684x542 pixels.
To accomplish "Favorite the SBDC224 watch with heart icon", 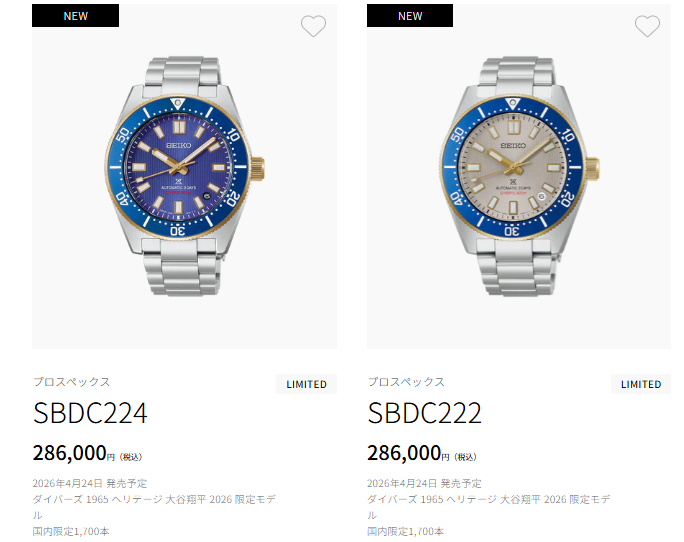I will point(313,26).
